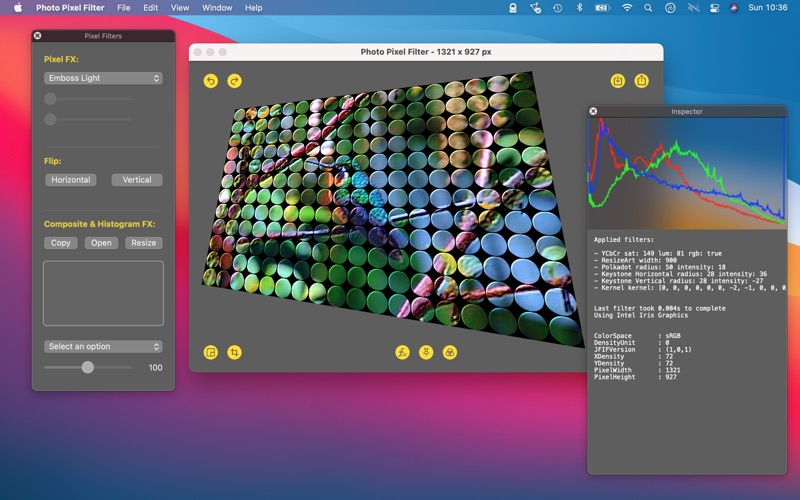
Task: Click the resize canvas icon at bottom left
Action: [211, 352]
